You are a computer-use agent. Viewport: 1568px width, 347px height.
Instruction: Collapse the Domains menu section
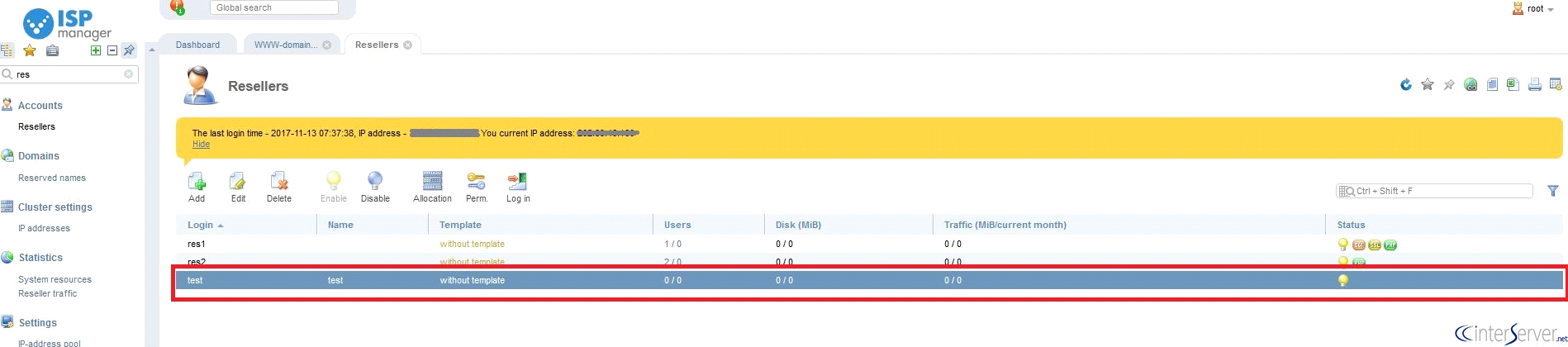click(x=38, y=156)
